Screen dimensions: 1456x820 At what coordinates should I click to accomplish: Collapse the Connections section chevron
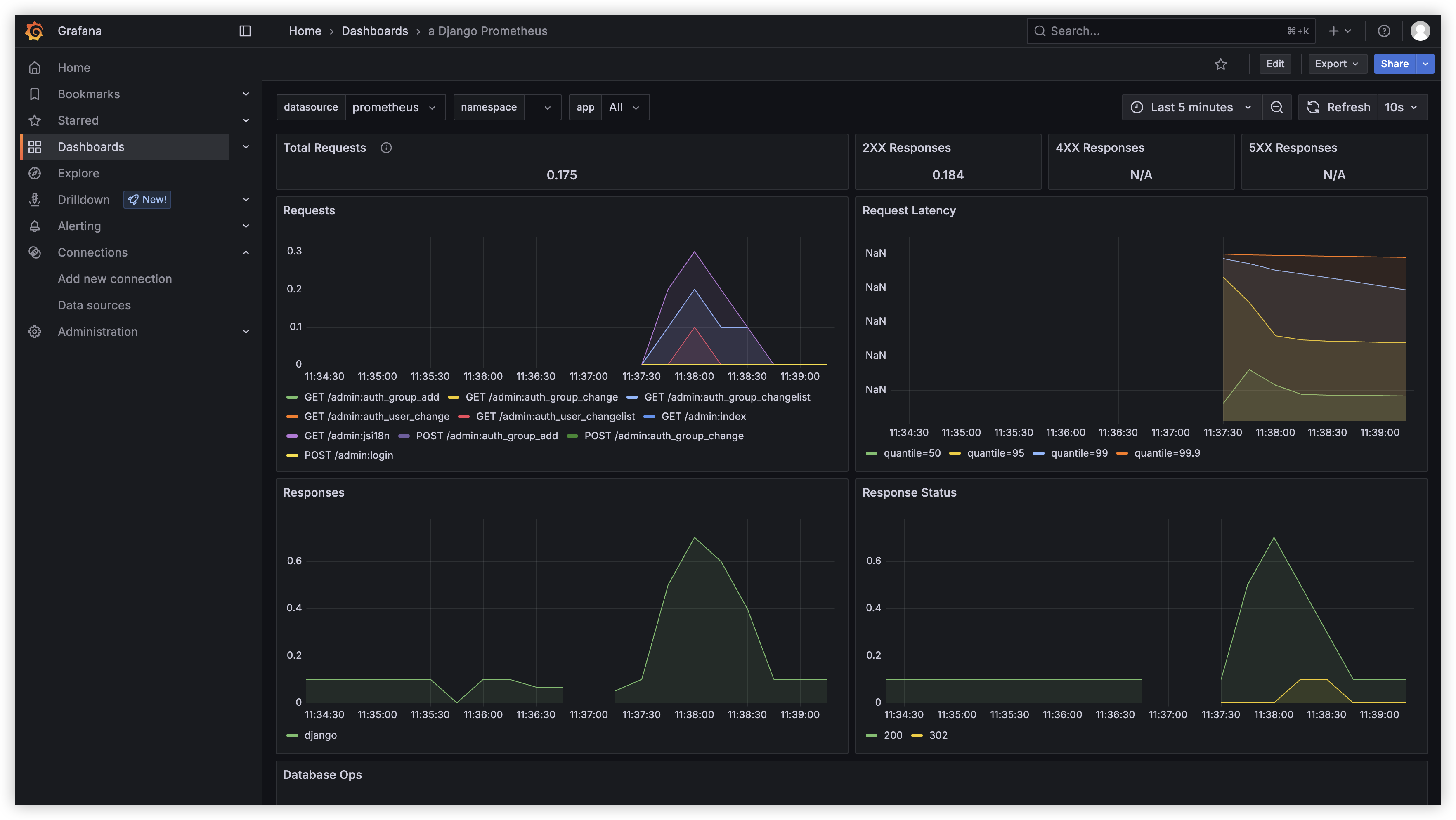click(x=246, y=252)
